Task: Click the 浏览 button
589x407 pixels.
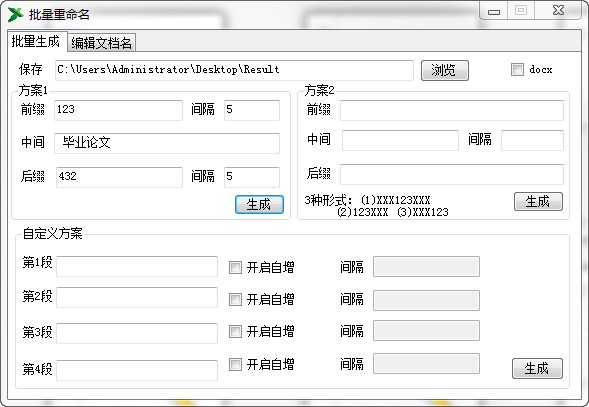Action: (444, 70)
